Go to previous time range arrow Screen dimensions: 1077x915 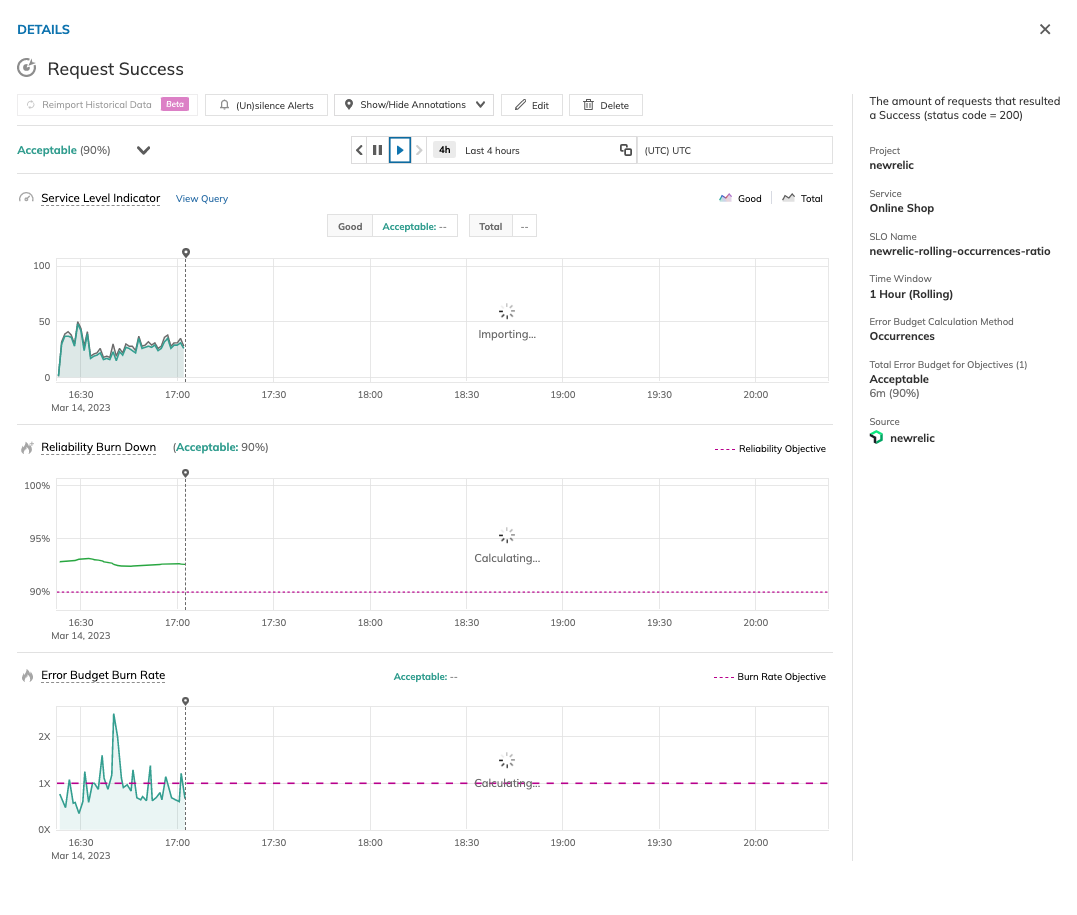(x=360, y=150)
